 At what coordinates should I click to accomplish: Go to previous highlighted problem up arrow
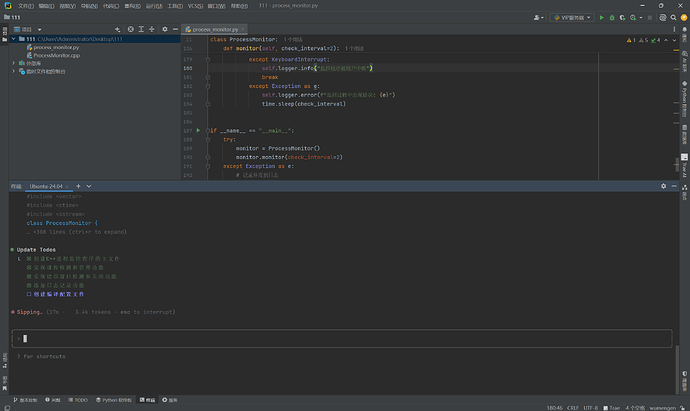click(666, 40)
